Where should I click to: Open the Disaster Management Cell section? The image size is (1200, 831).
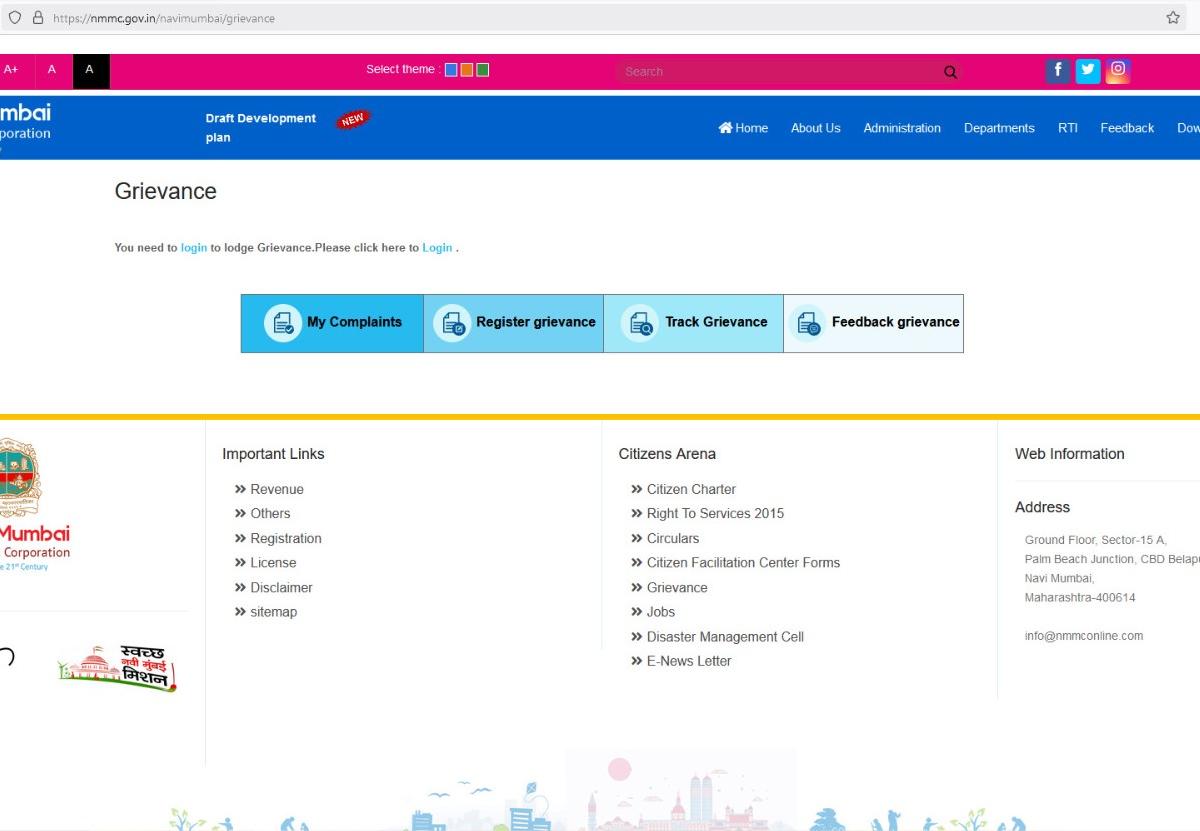click(x=725, y=636)
